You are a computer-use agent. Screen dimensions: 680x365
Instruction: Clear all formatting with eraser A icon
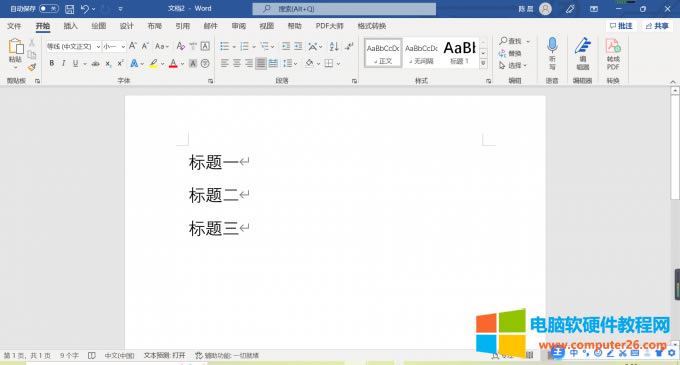pos(180,46)
